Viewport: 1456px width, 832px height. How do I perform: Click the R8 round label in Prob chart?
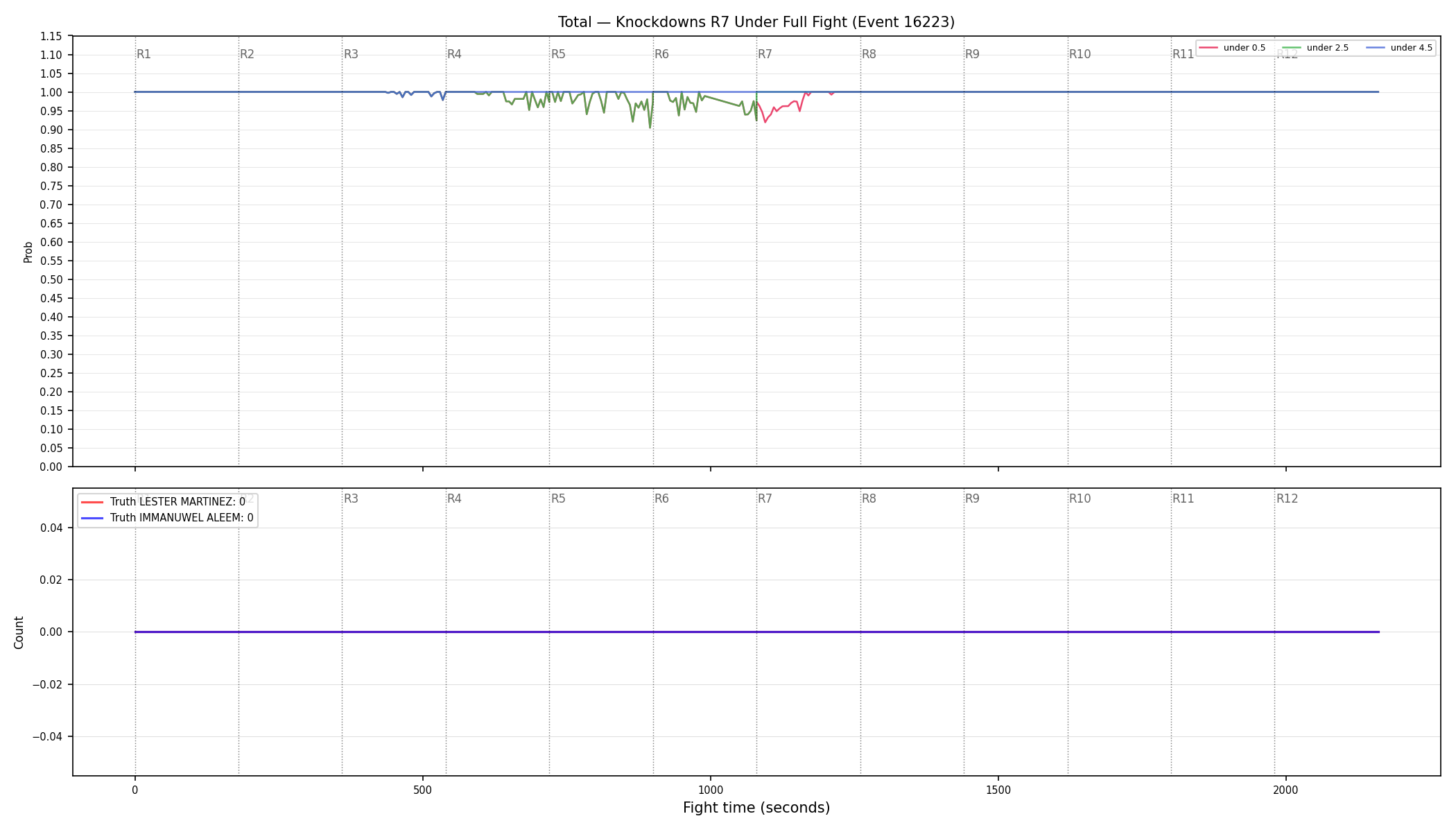pyautogui.click(x=869, y=54)
